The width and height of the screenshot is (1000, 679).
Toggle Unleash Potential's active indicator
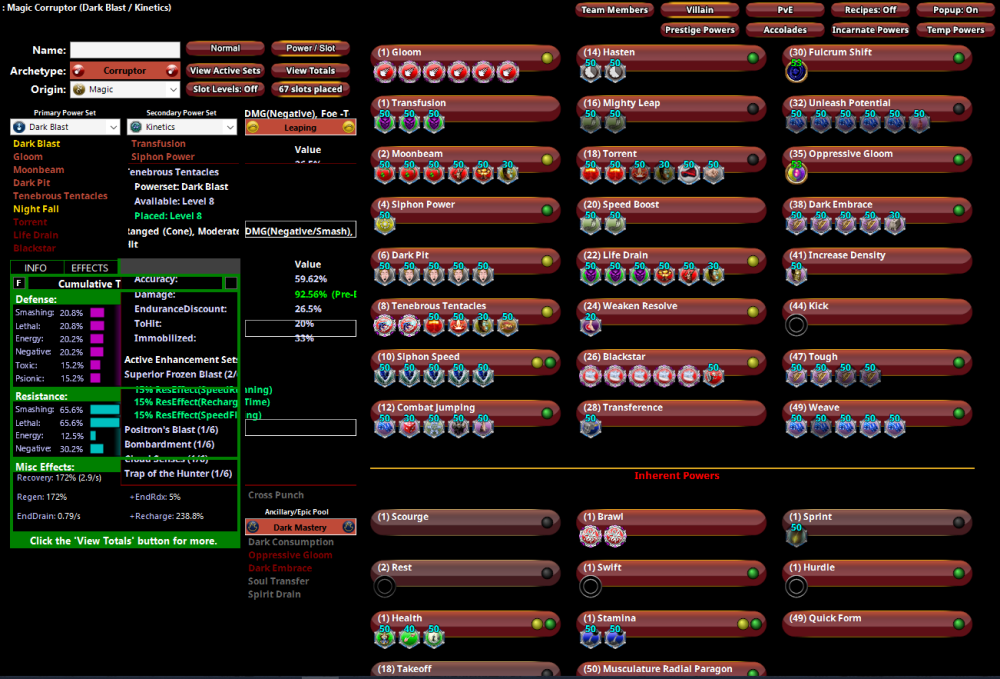coord(959,109)
